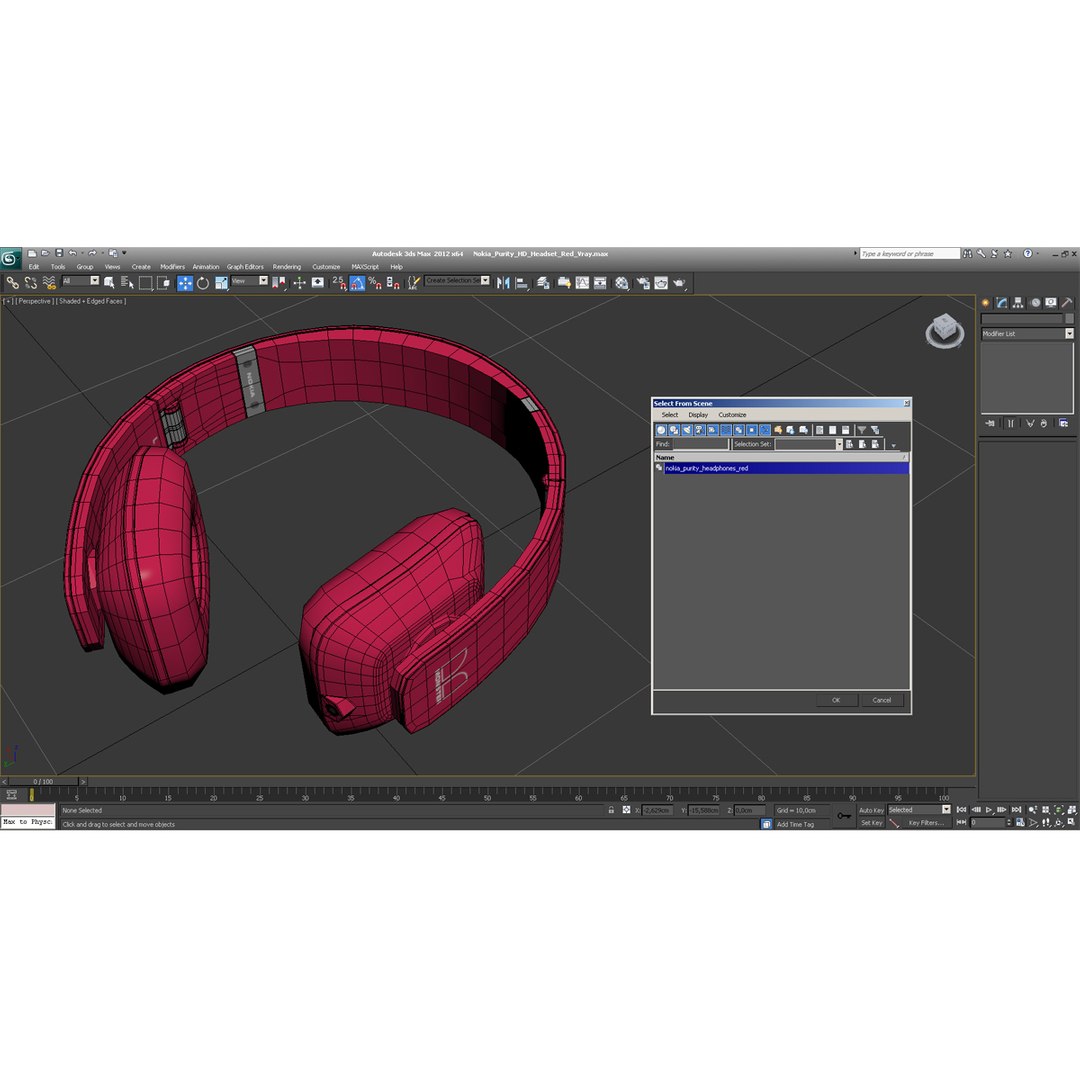Click the Set Keys key icon

click(x=844, y=816)
